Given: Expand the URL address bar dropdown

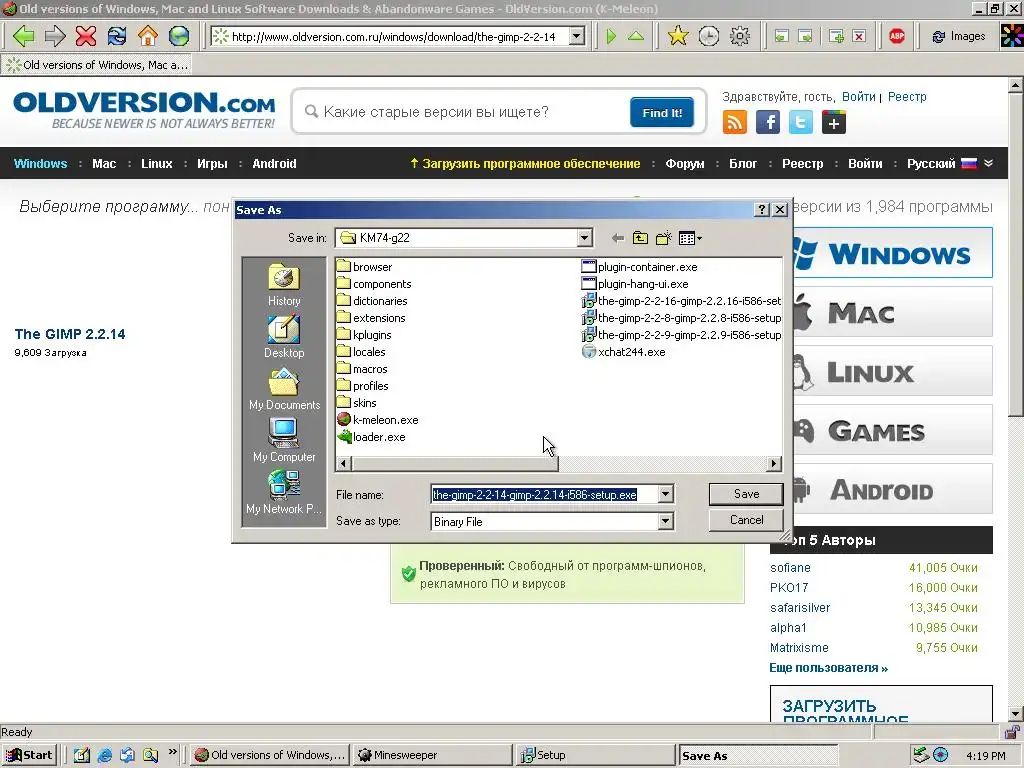Looking at the screenshot, I should tap(577, 36).
